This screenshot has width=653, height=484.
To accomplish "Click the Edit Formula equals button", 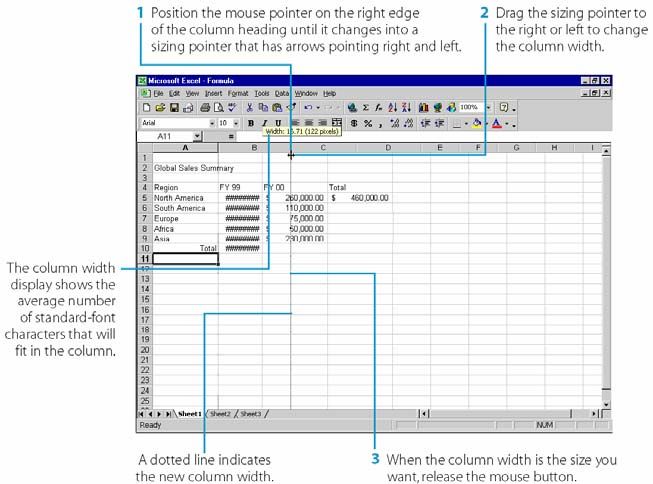I will (x=231, y=136).
